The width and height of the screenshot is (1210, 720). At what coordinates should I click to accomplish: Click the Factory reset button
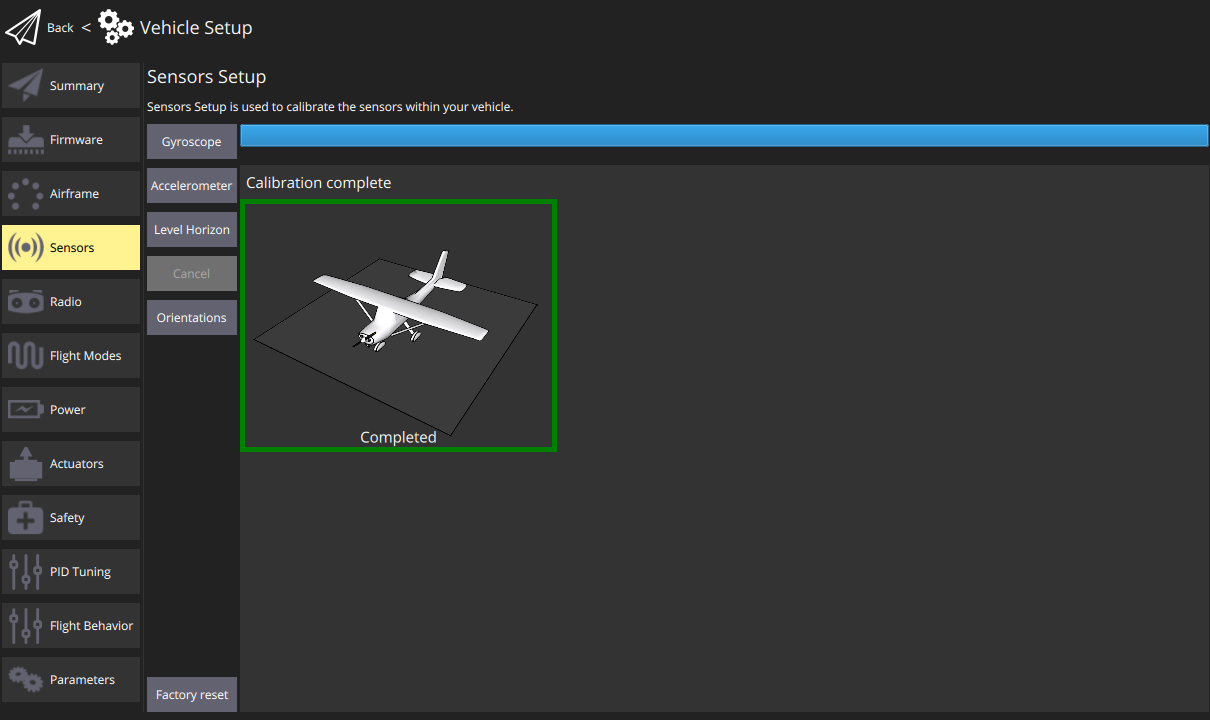point(192,695)
